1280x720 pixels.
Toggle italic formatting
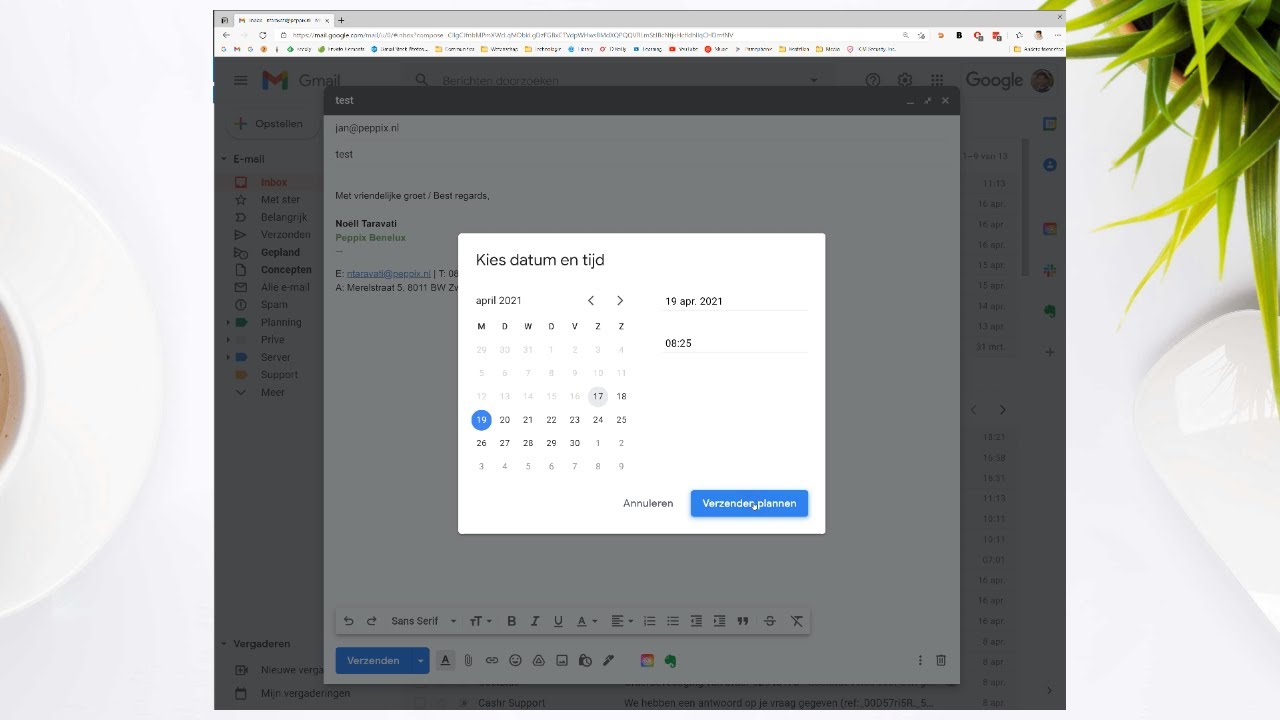pyautogui.click(x=535, y=621)
